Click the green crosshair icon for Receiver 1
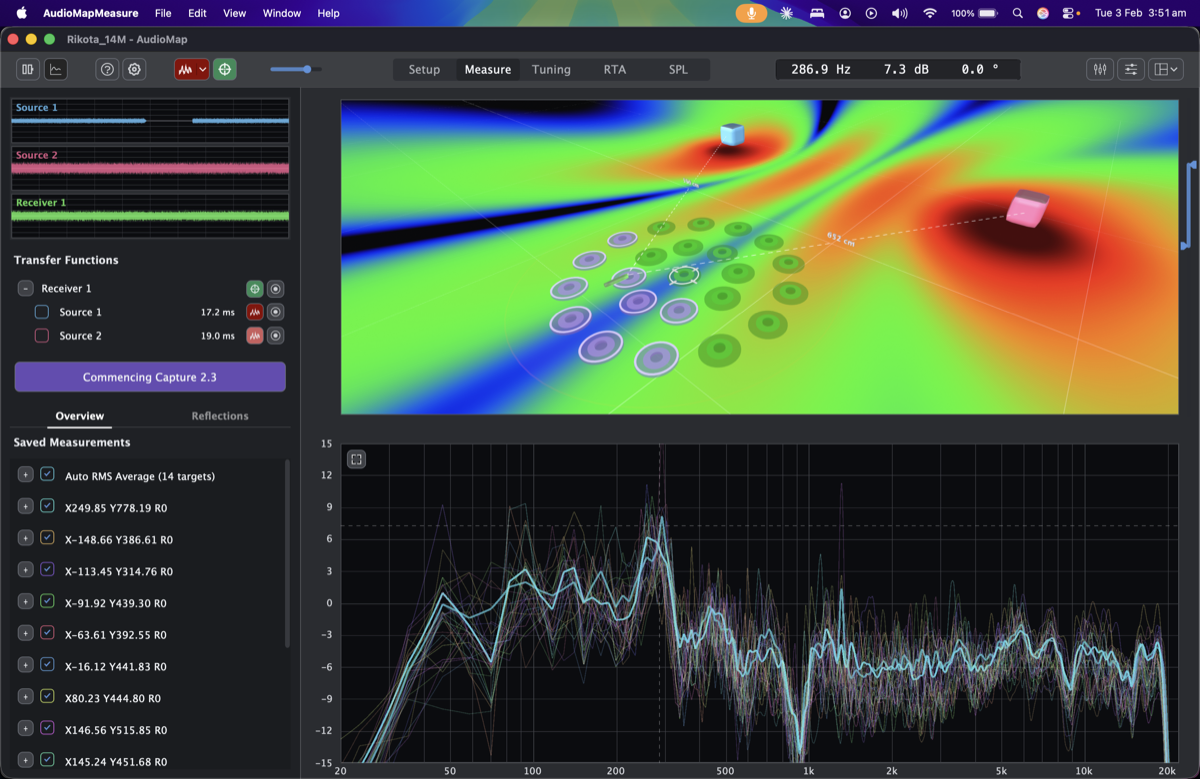1200x779 pixels. [x=255, y=288]
